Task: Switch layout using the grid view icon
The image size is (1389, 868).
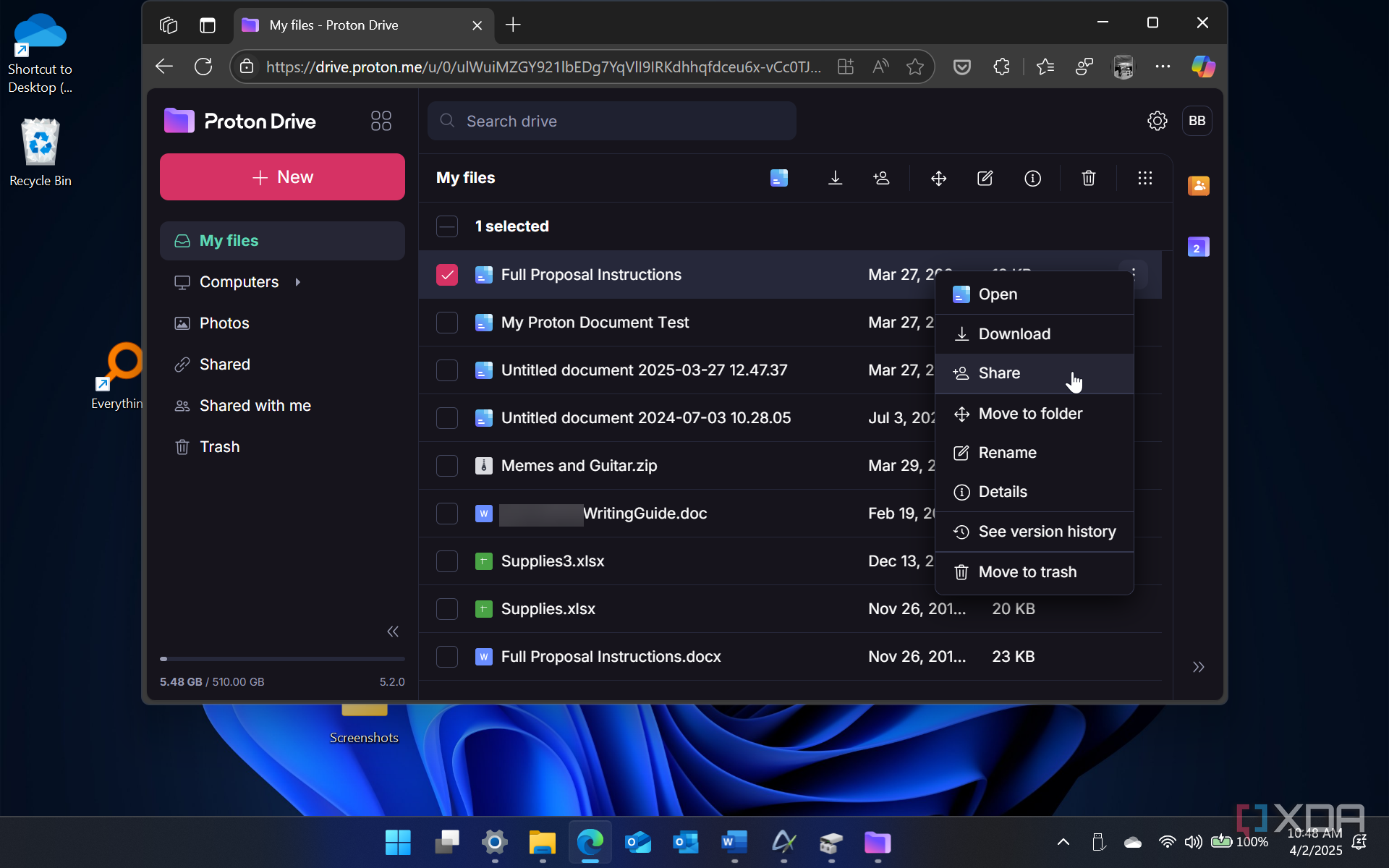Action: [x=1144, y=178]
